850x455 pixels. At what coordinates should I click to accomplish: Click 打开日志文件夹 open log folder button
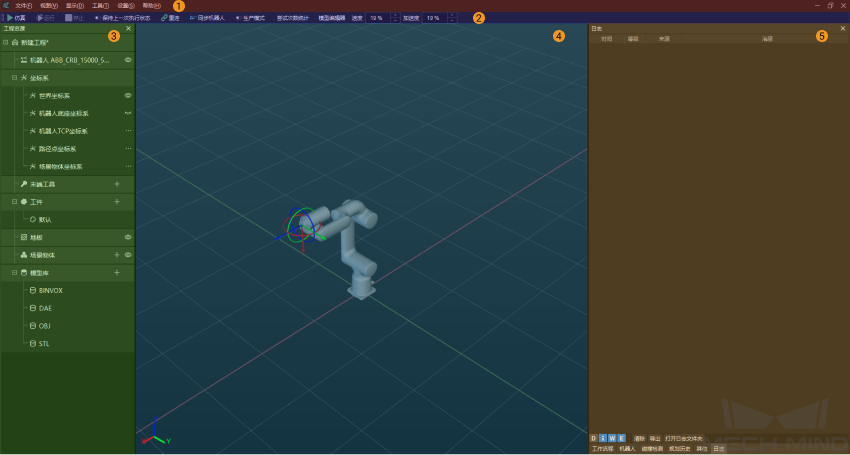coord(684,438)
